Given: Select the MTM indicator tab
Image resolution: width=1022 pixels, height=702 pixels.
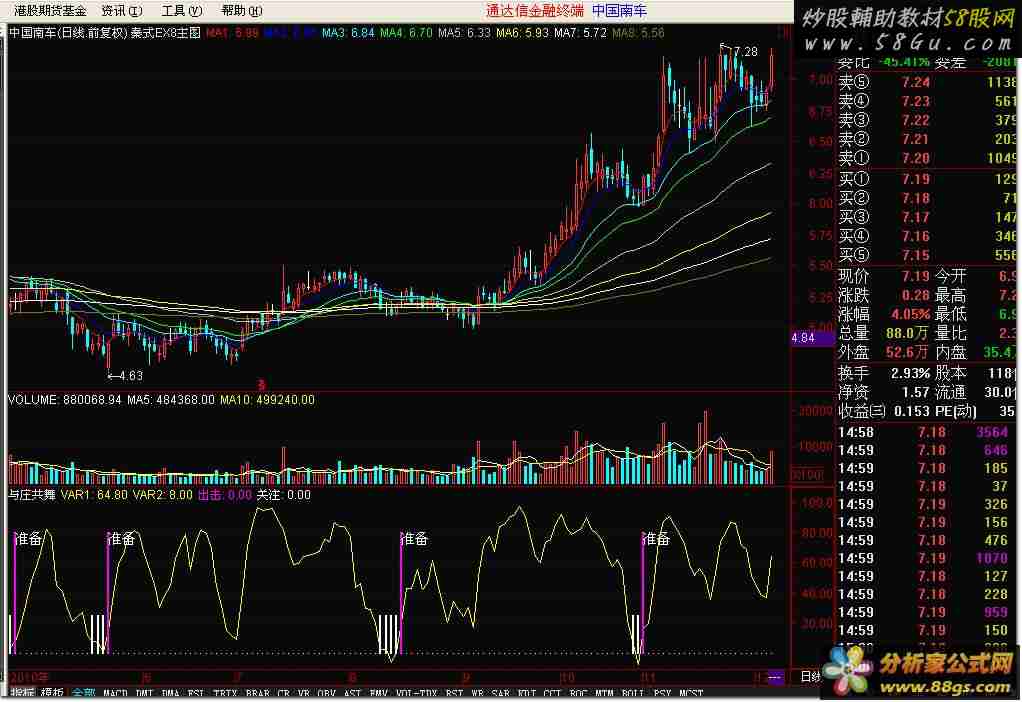Looking at the screenshot, I should 604,694.
